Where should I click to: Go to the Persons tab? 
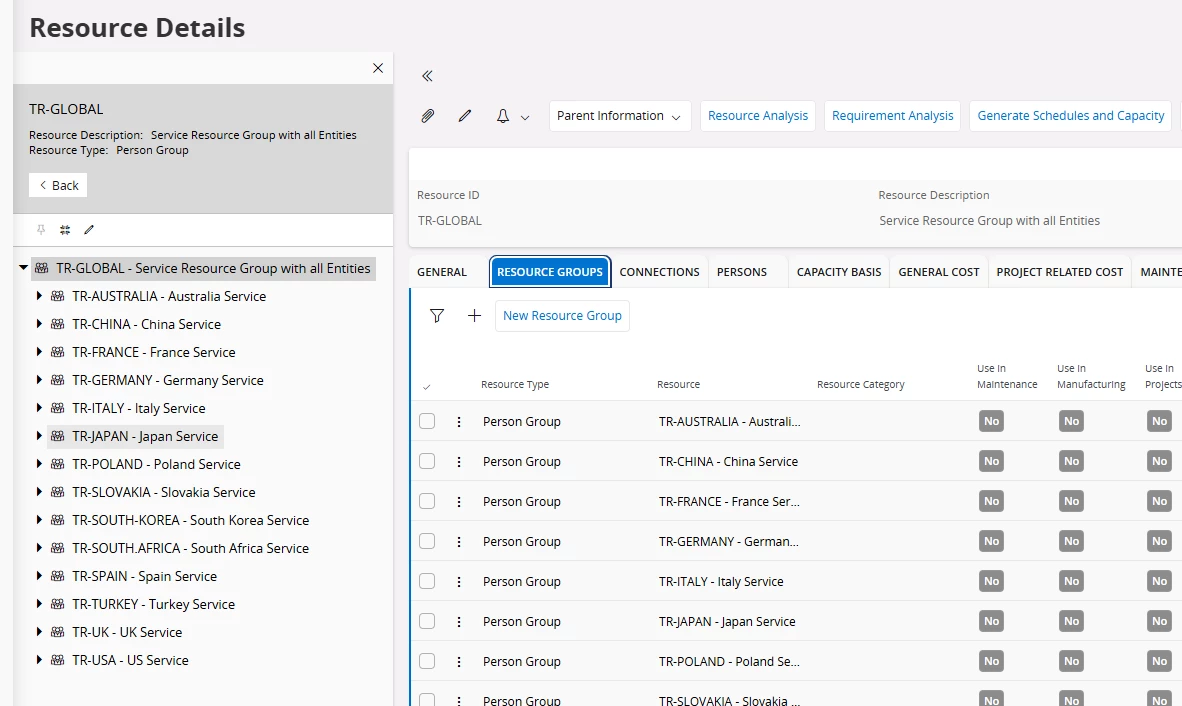[742, 272]
